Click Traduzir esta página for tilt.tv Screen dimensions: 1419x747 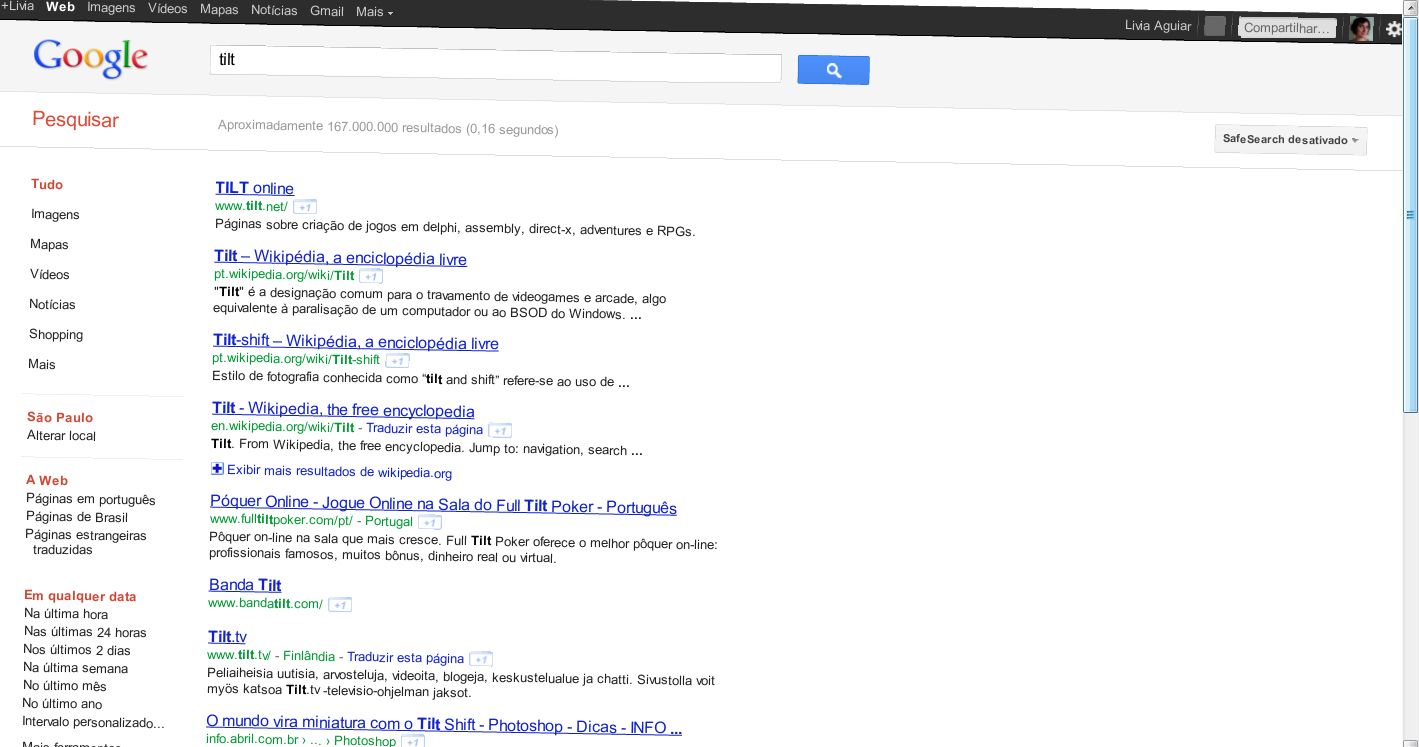click(x=405, y=658)
